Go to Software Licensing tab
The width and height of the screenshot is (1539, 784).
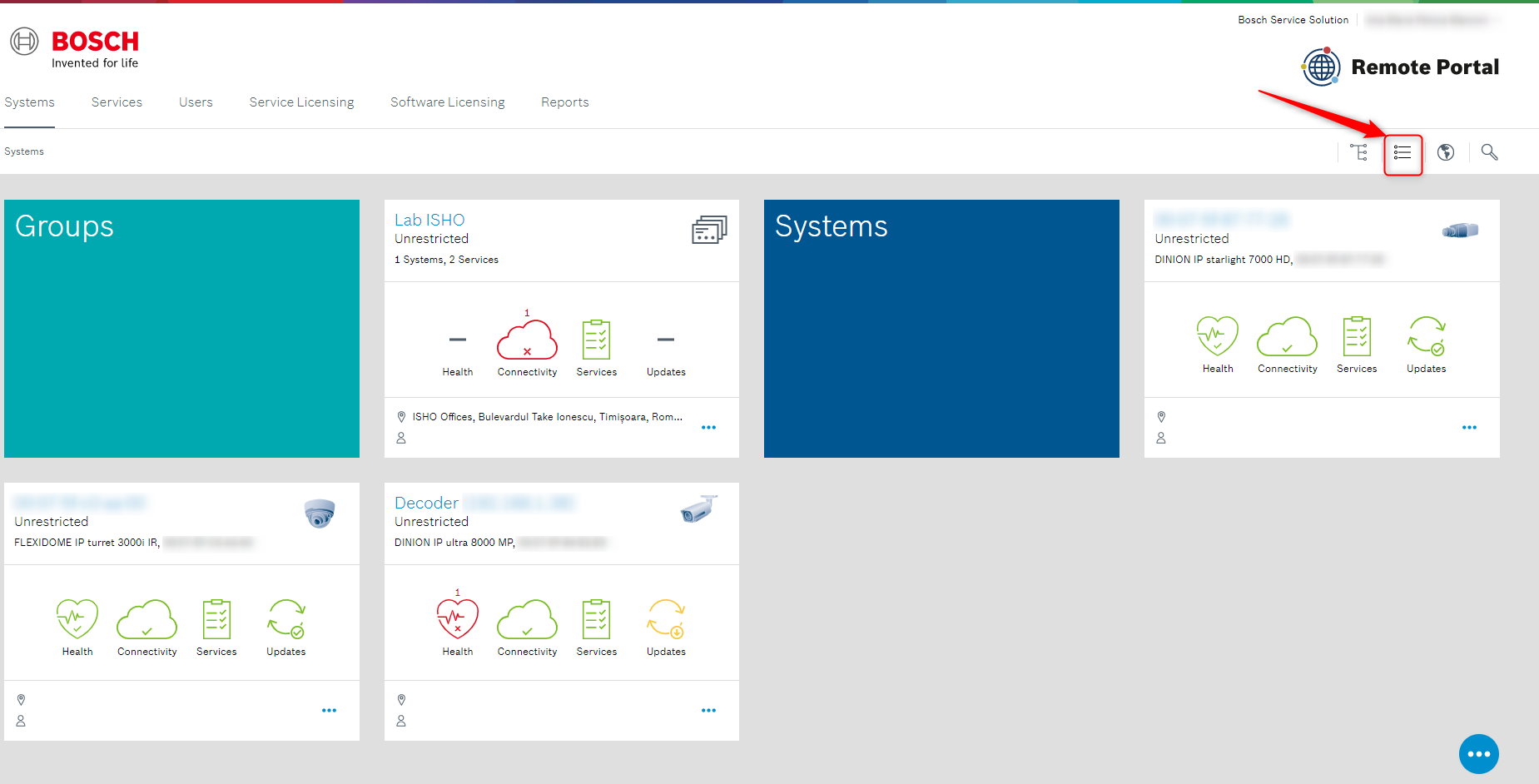coord(447,102)
